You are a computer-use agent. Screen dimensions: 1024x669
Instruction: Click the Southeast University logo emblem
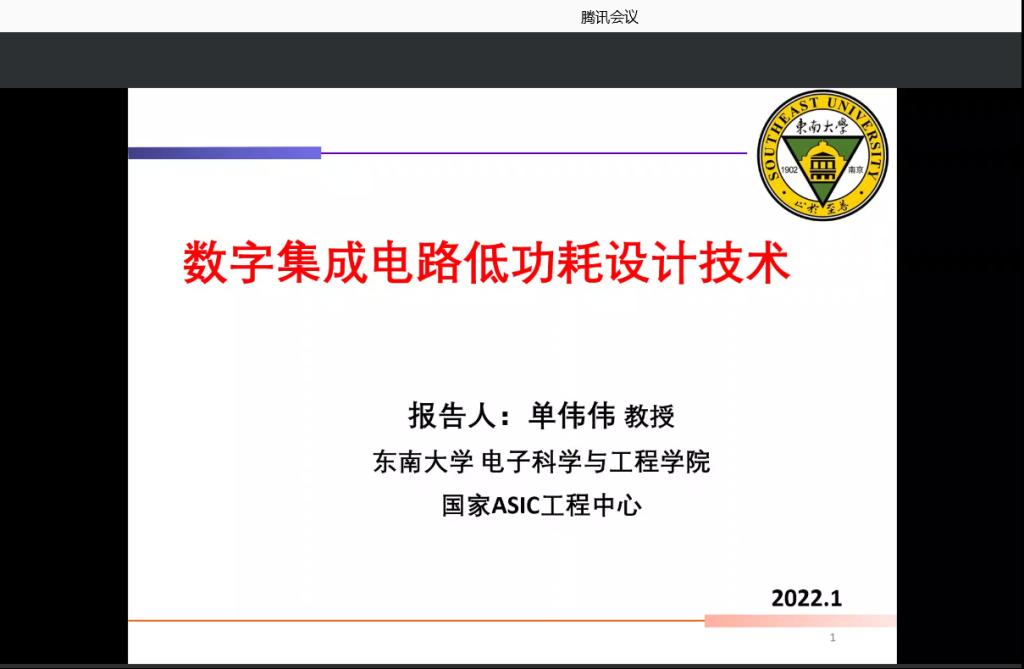tap(822, 155)
